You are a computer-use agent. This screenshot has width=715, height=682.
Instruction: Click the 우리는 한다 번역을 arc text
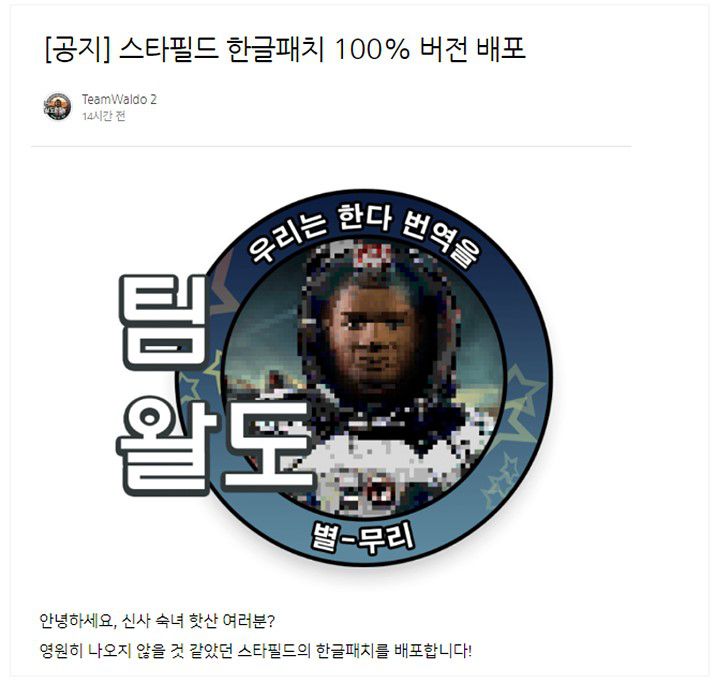[363, 234]
